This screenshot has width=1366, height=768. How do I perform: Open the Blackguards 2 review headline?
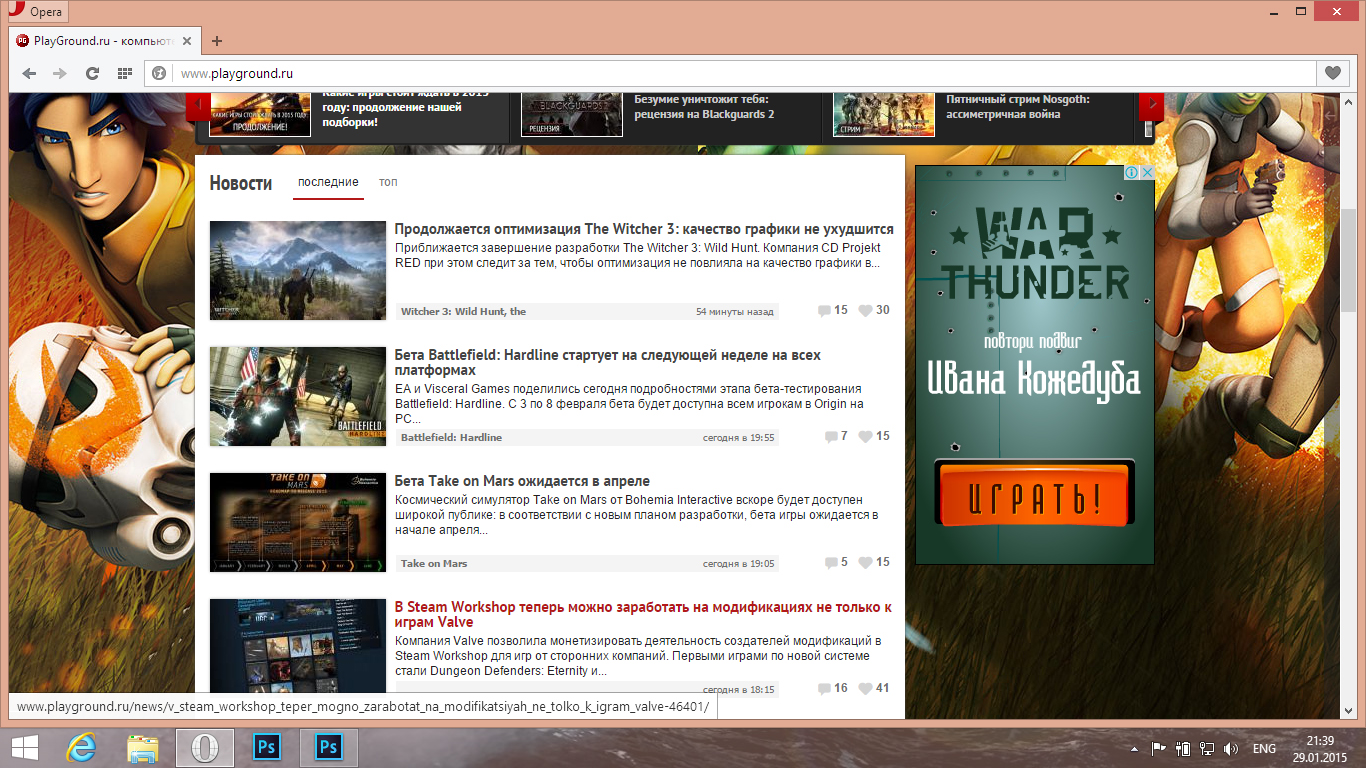pos(705,106)
